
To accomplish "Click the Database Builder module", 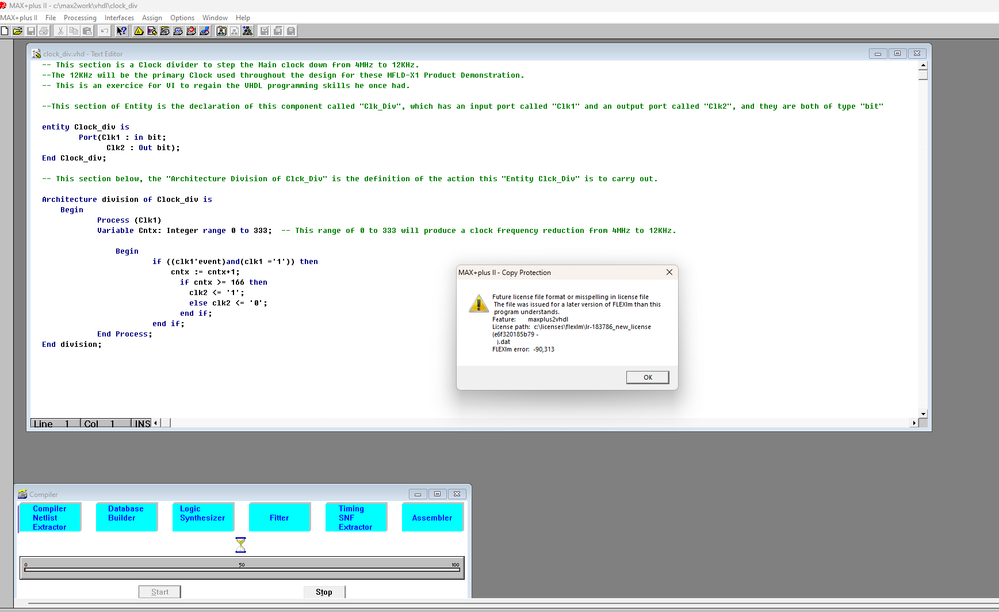I will pyautogui.click(x=126, y=517).
